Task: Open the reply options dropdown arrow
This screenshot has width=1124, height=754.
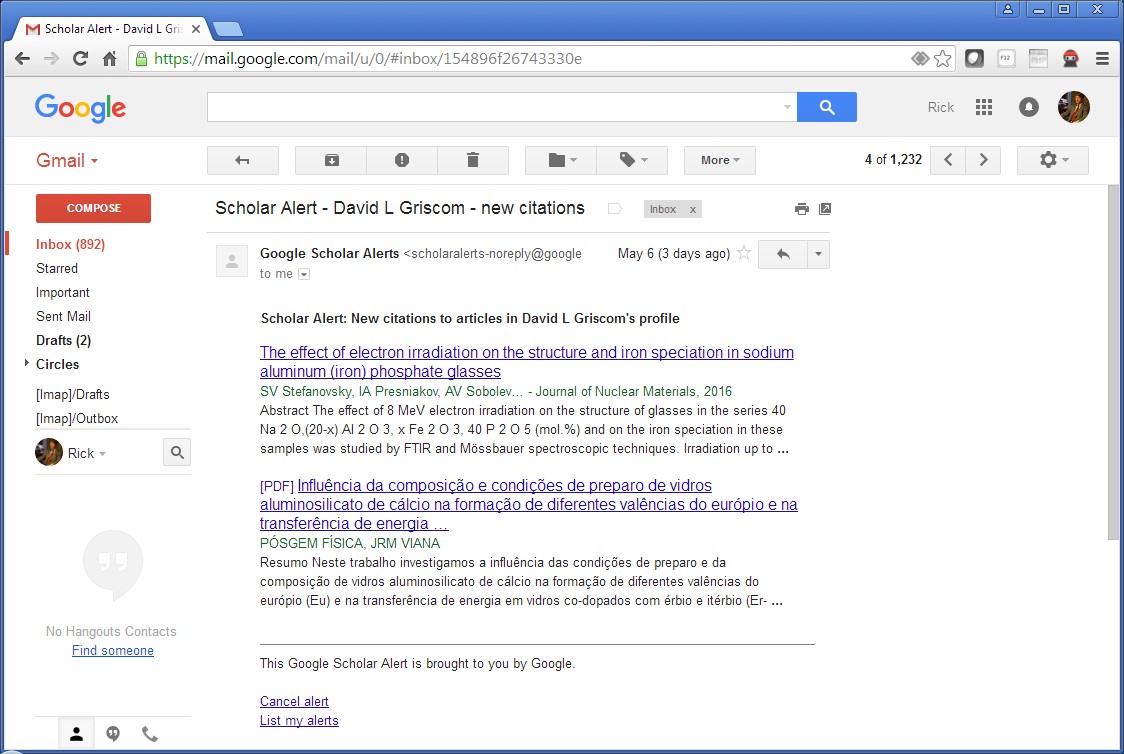Action: point(818,254)
